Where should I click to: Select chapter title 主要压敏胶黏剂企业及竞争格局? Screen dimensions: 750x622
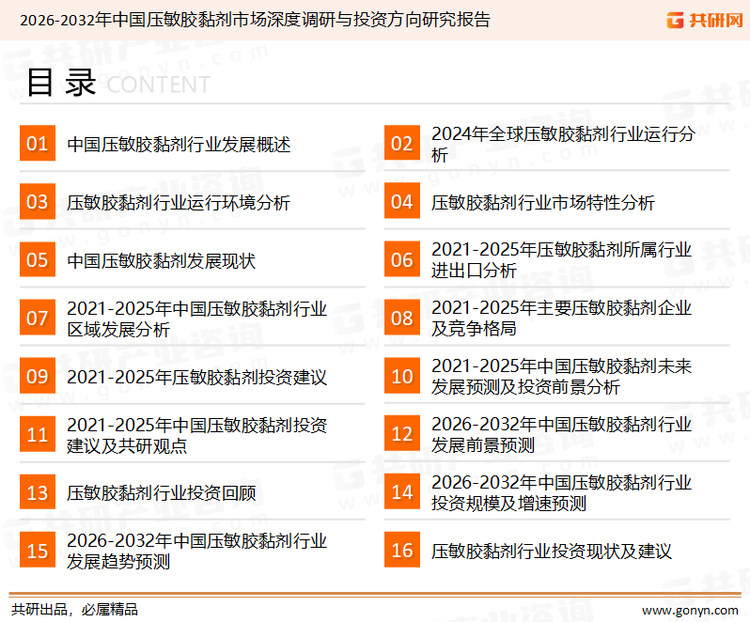[x=562, y=318]
